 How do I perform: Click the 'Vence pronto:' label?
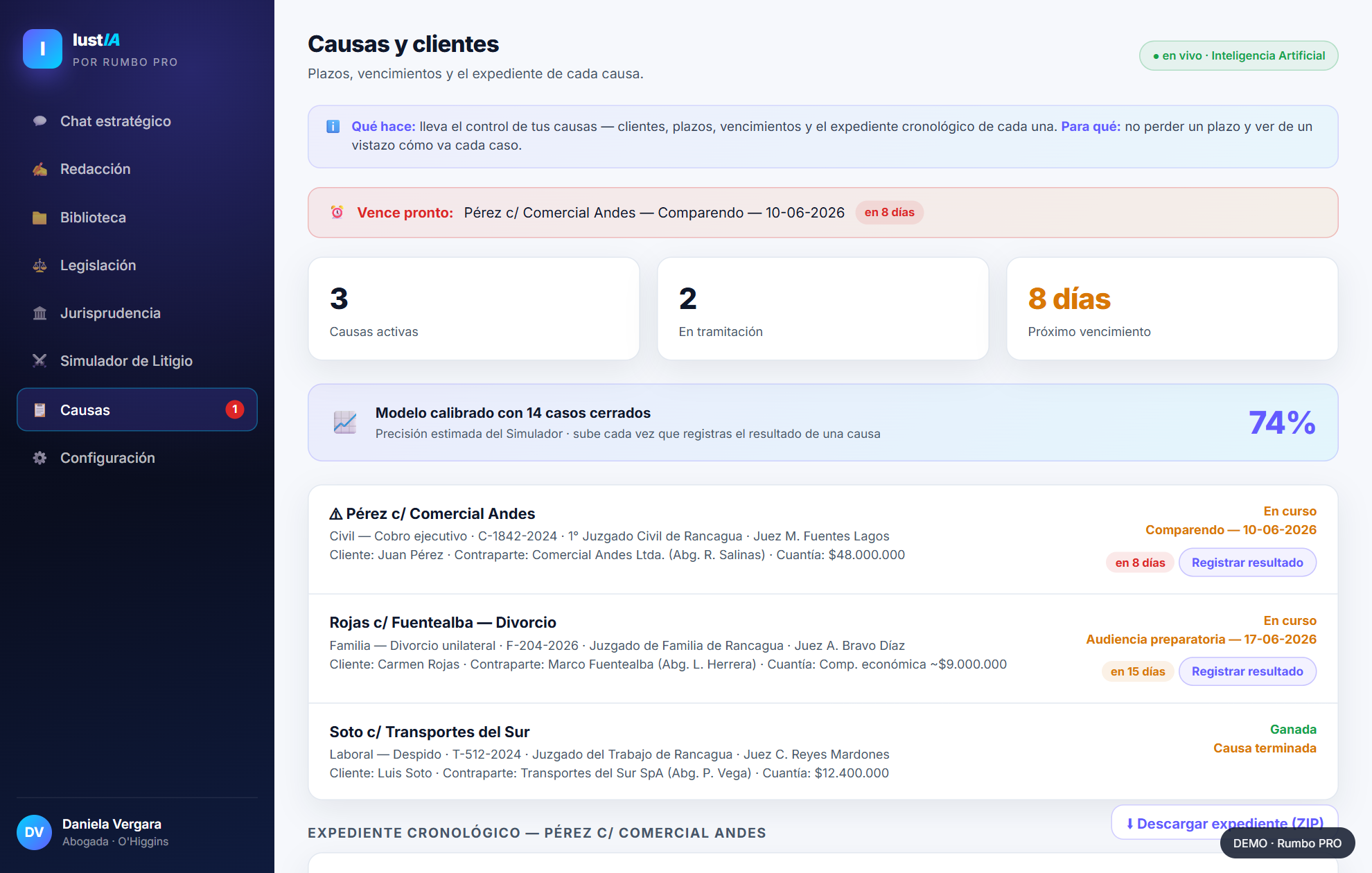pos(405,213)
